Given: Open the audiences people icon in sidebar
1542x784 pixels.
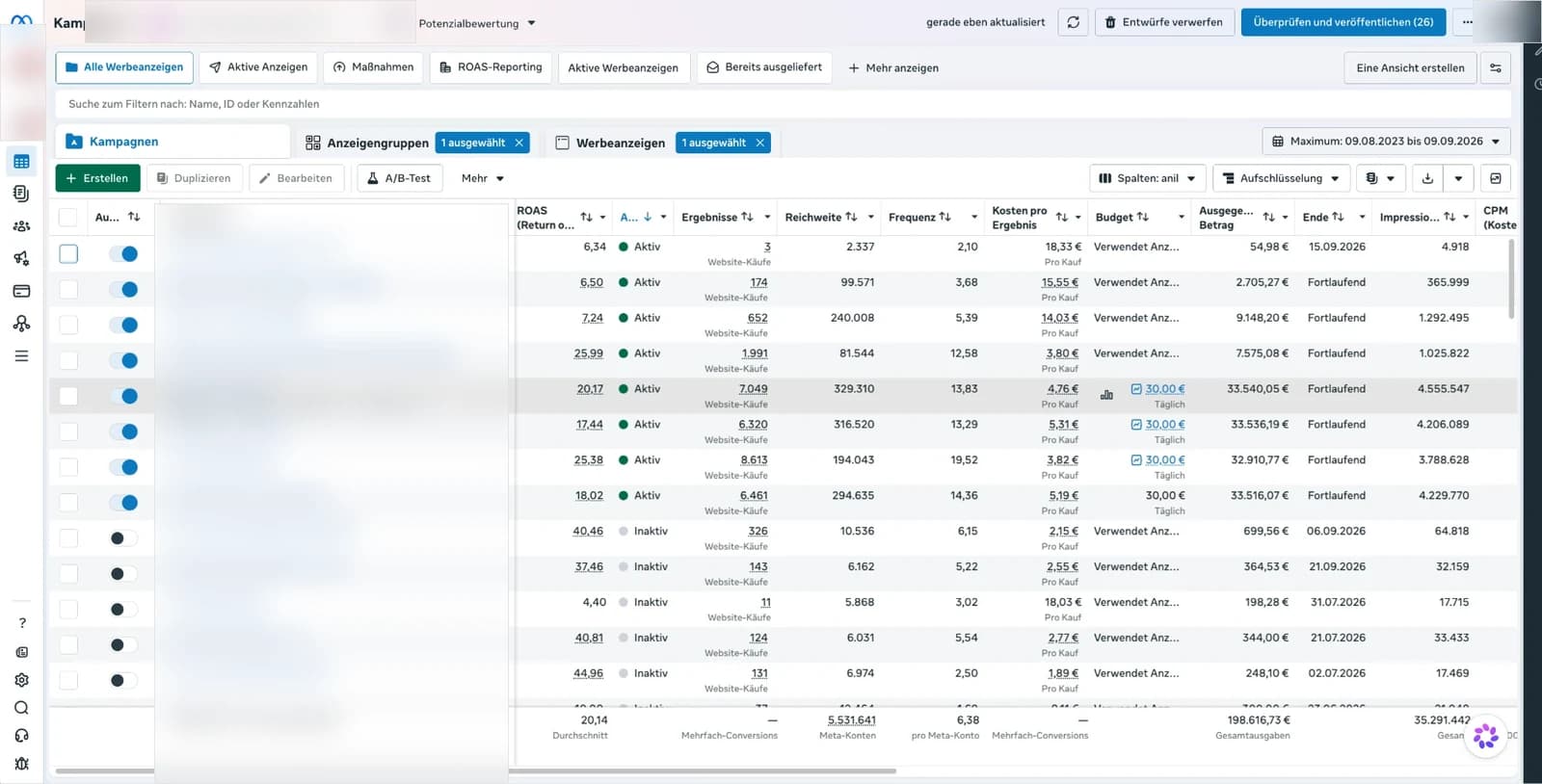Looking at the screenshot, I should click(21, 226).
